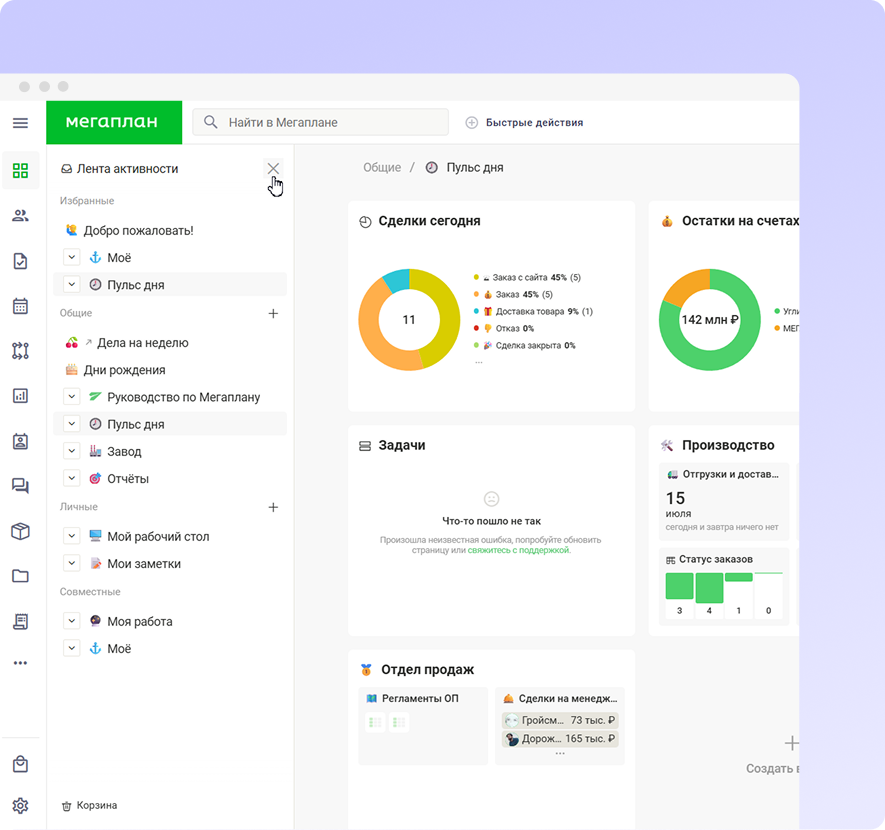Image resolution: width=885 pixels, height=830 pixels.
Task: Open Мои заметки dashboard label
Action: tap(144, 564)
